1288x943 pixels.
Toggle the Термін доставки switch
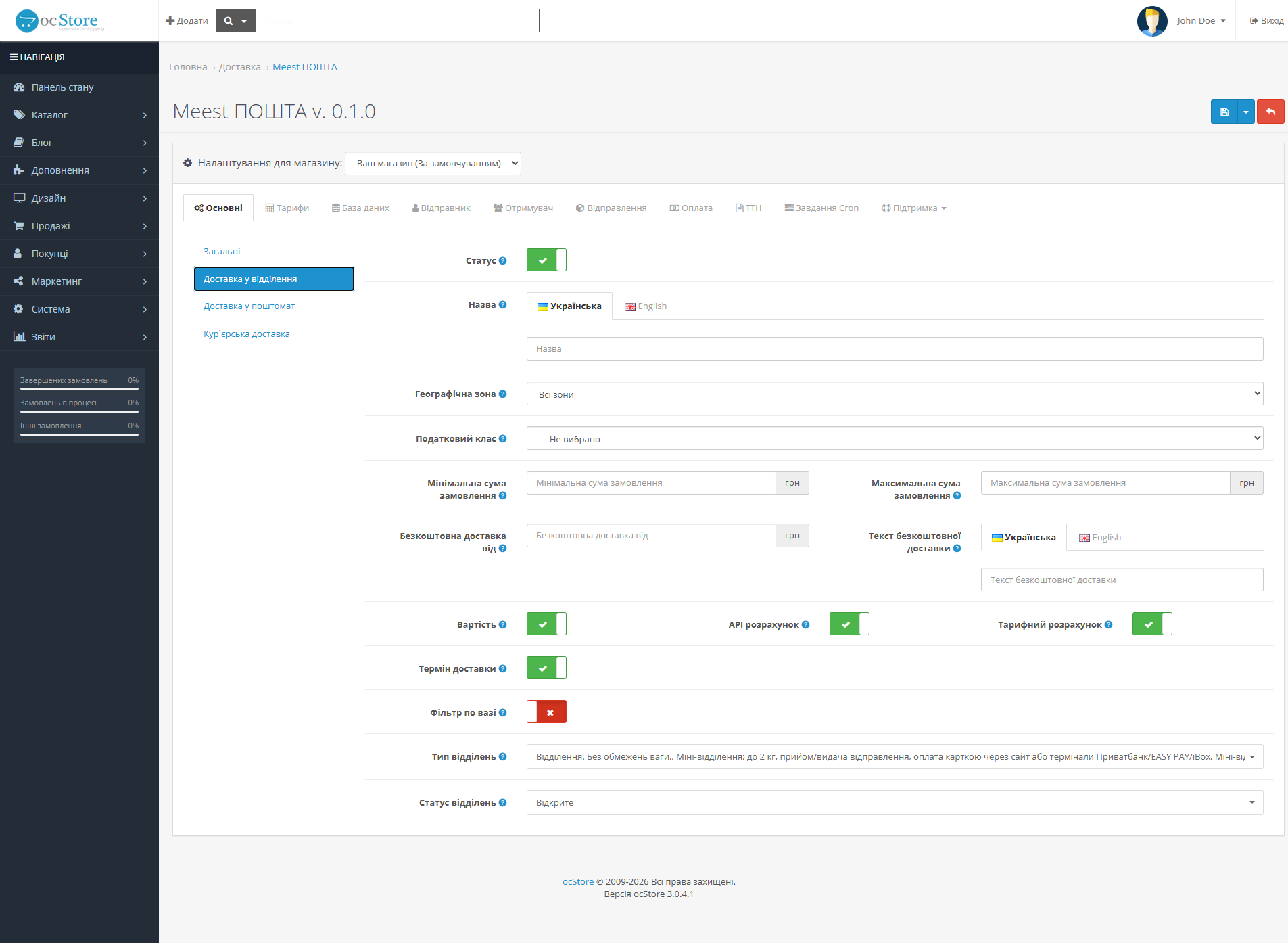pos(546,668)
